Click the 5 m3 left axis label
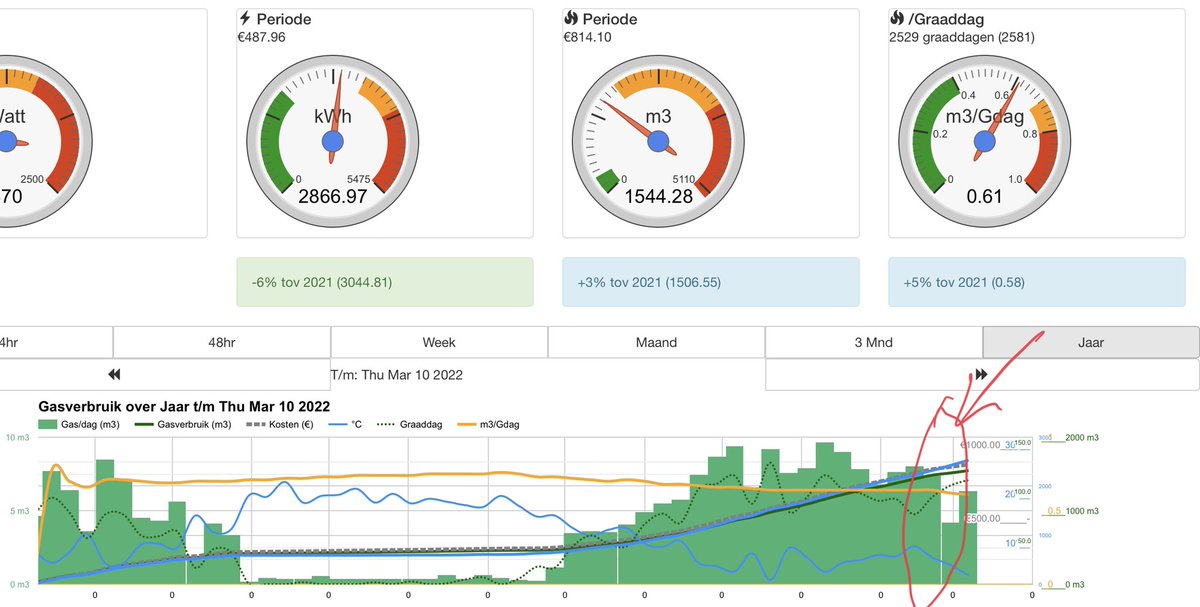 click(19, 511)
